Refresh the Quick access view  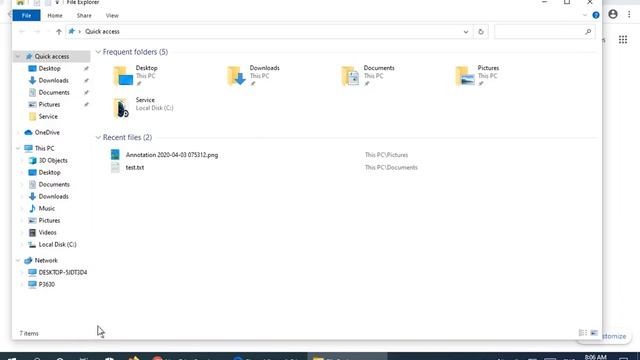(481, 32)
